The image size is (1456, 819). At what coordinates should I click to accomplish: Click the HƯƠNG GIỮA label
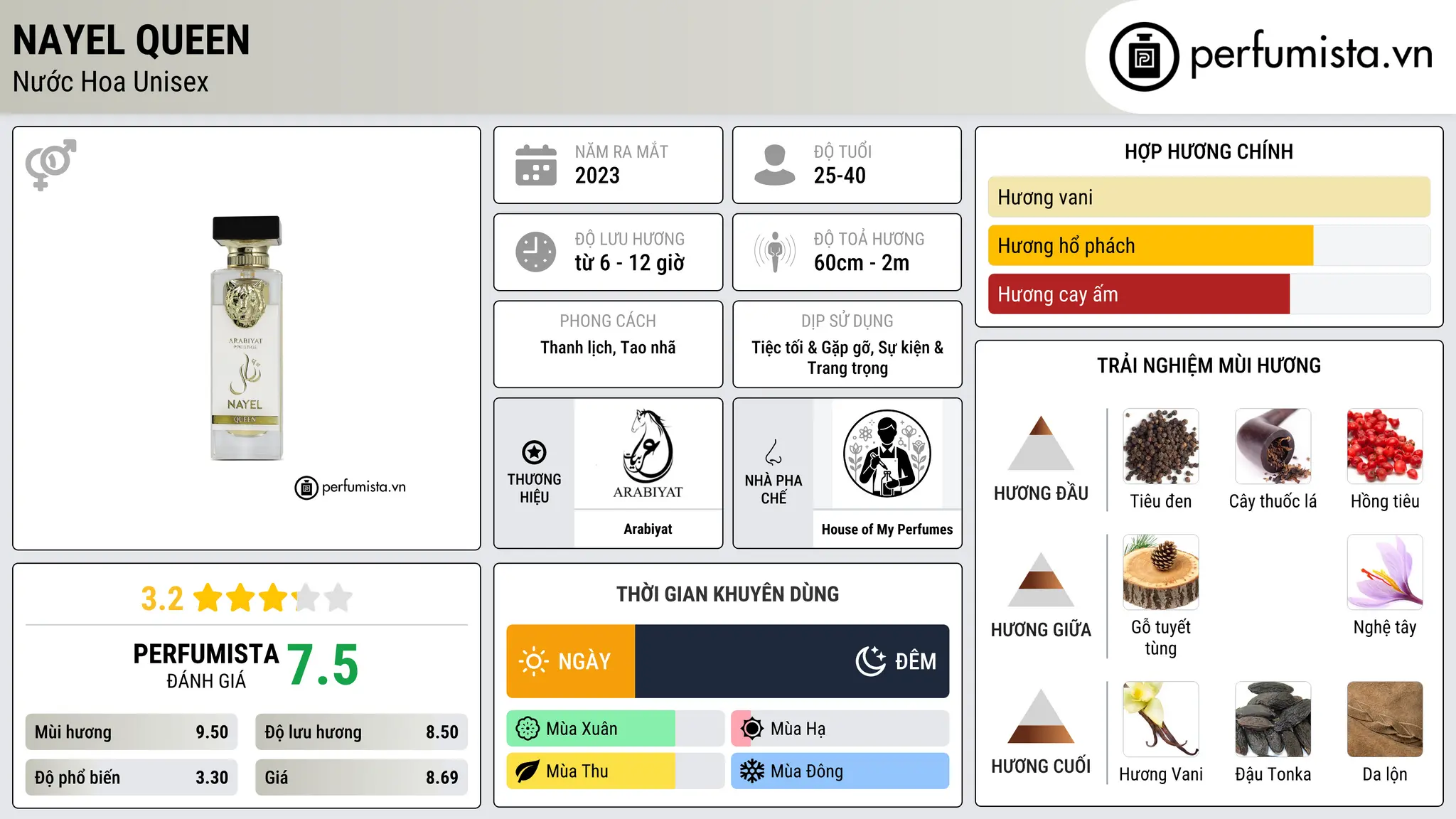tap(1041, 630)
